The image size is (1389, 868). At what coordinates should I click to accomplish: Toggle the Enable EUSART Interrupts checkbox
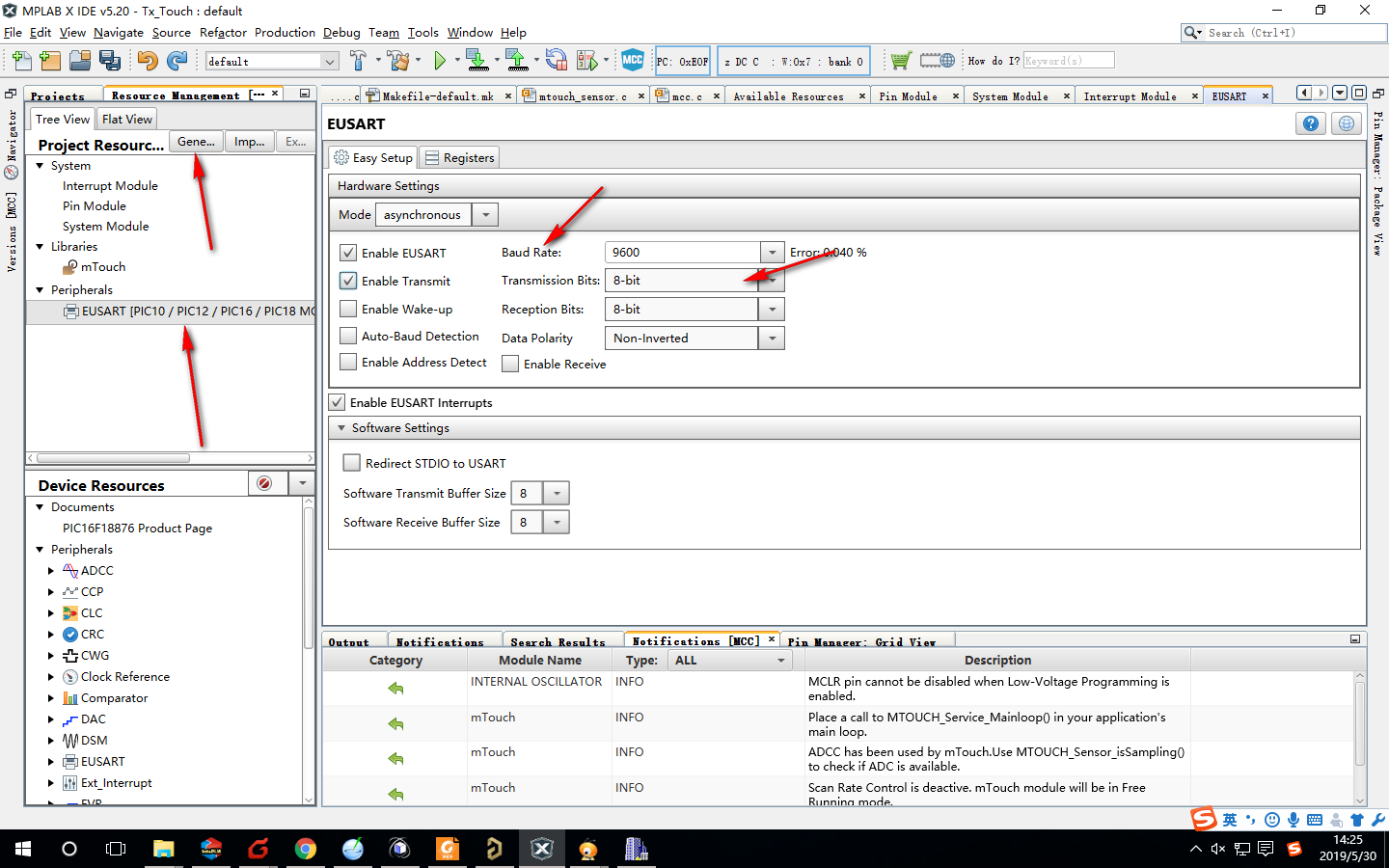coord(337,402)
